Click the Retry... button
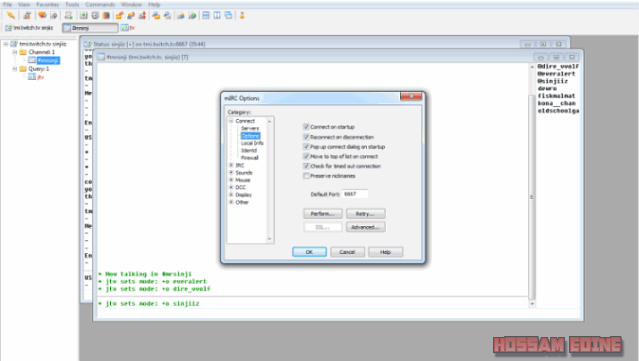Viewport: 639px width, 361px height. tap(366, 214)
